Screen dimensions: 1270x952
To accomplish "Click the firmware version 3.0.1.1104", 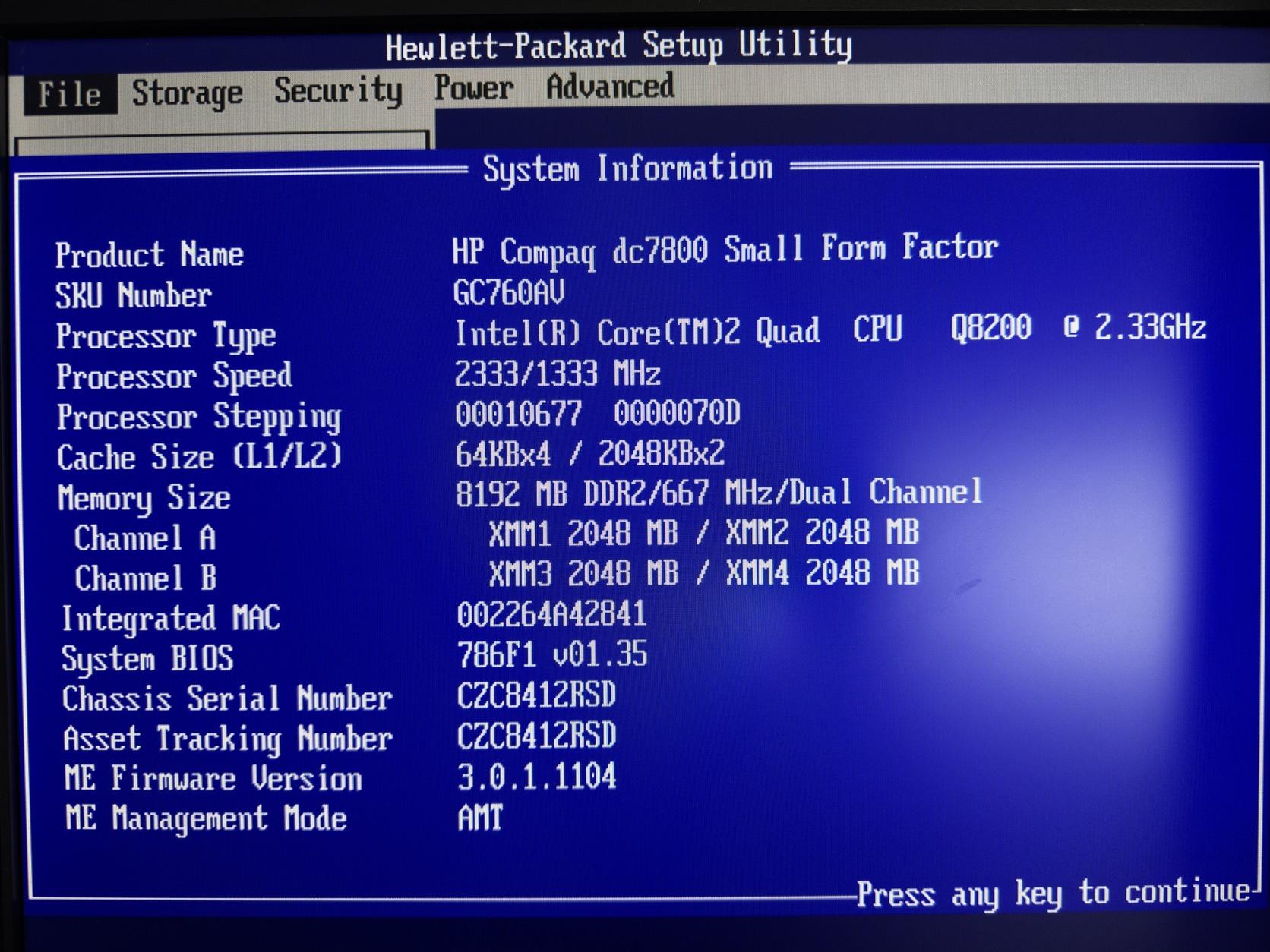I will 537,777.
